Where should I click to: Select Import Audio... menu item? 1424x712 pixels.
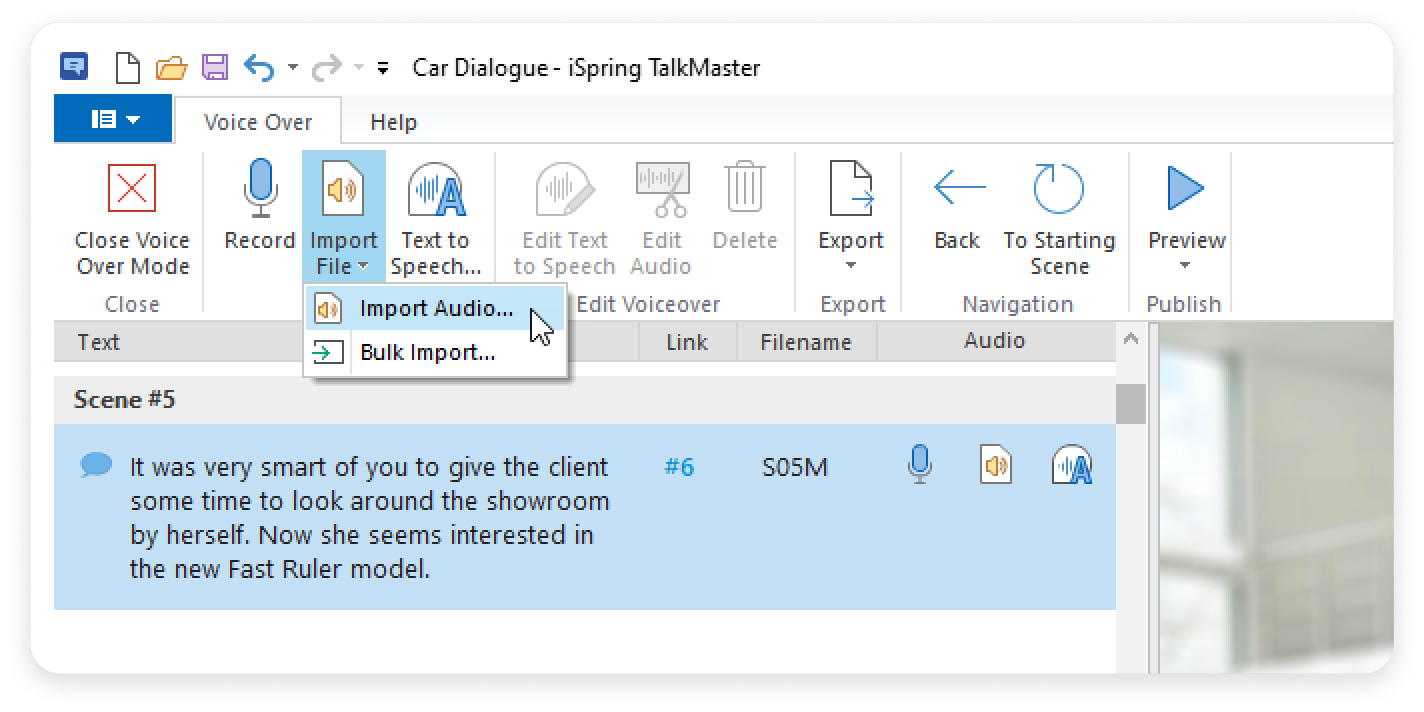point(436,309)
